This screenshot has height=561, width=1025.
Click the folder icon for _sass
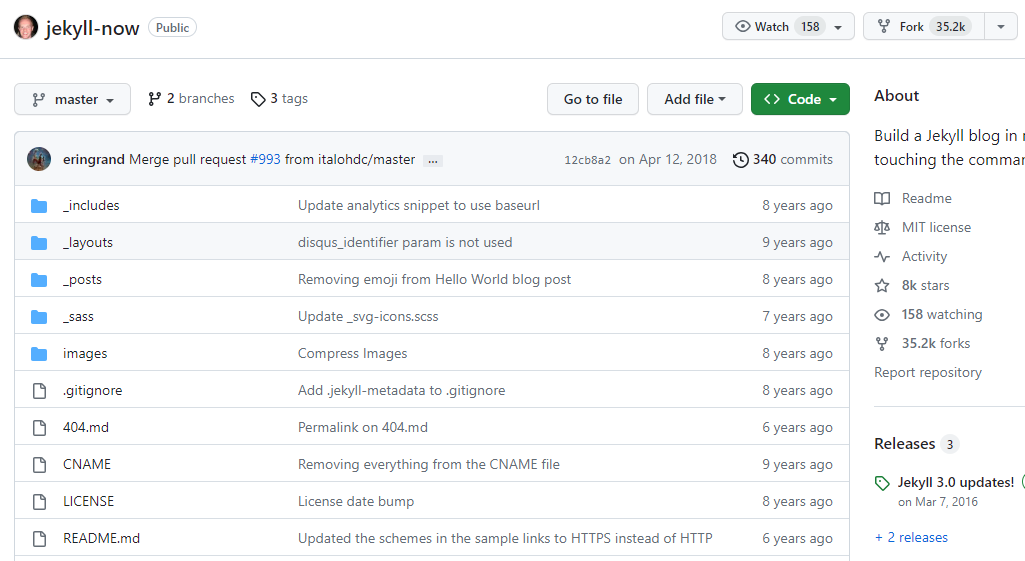click(39, 317)
